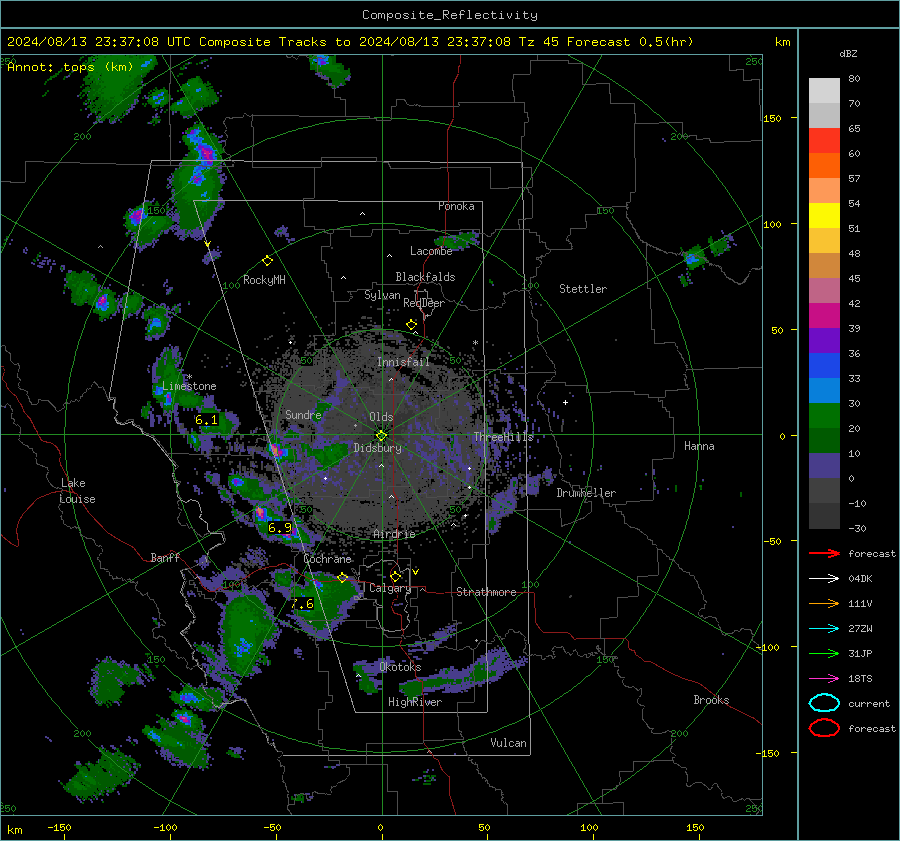
Task: Click the Didsbury map label
Action: [378, 448]
